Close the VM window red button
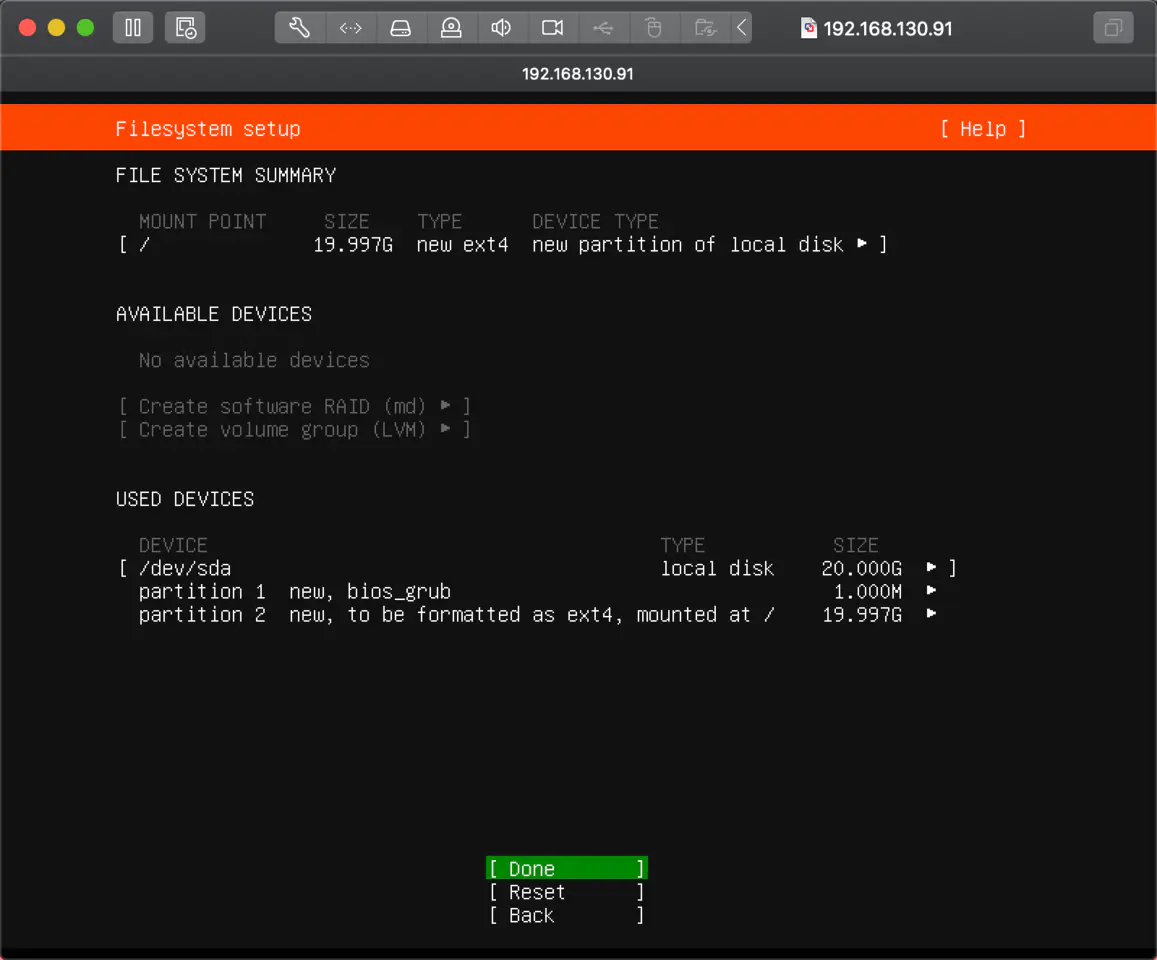Viewport: 1157px width, 960px height. click(x=27, y=28)
